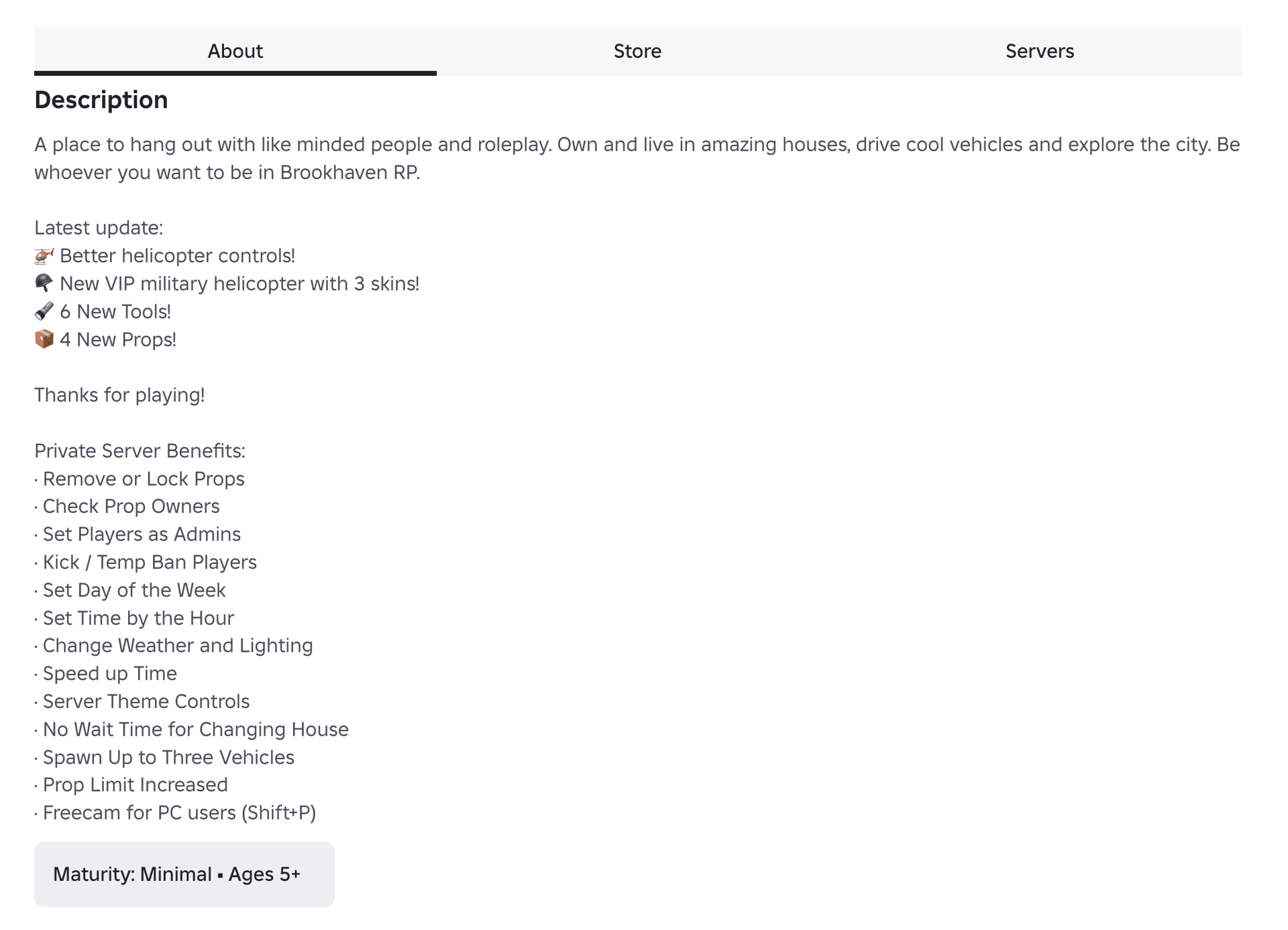Click the flashlight emoji before 6 New Tools
1288x930 pixels.
point(44,311)
